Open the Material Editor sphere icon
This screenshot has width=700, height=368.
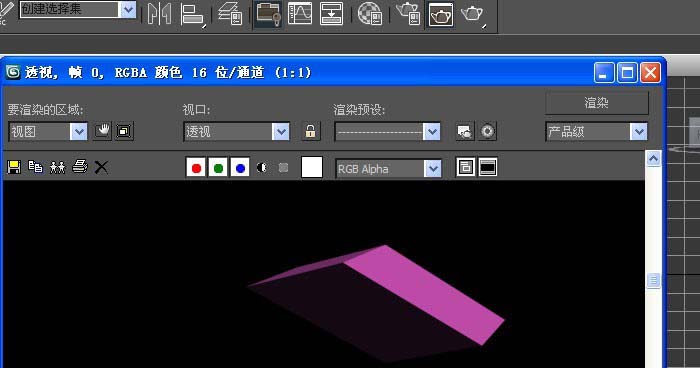(x=370, y=13)
